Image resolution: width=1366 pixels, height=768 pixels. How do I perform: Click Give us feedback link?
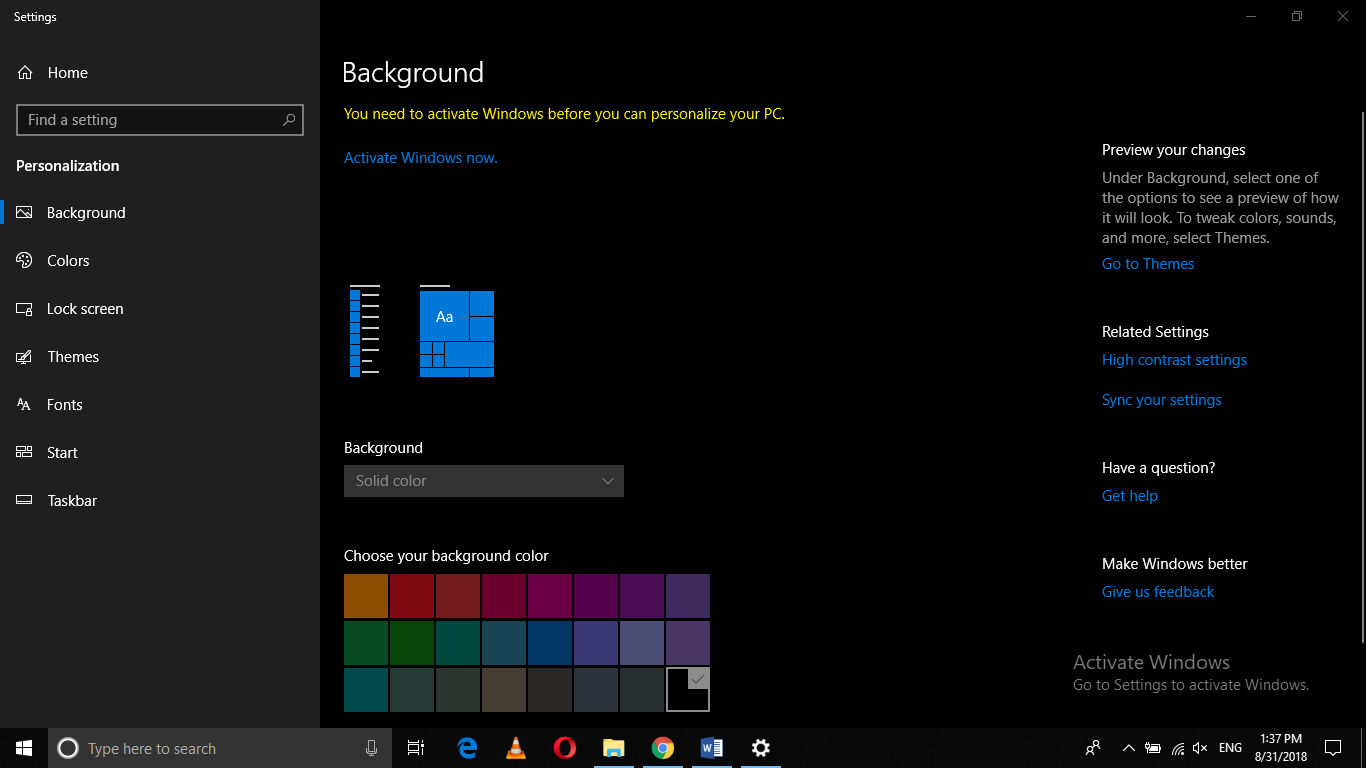click(x=1158, y=592)
